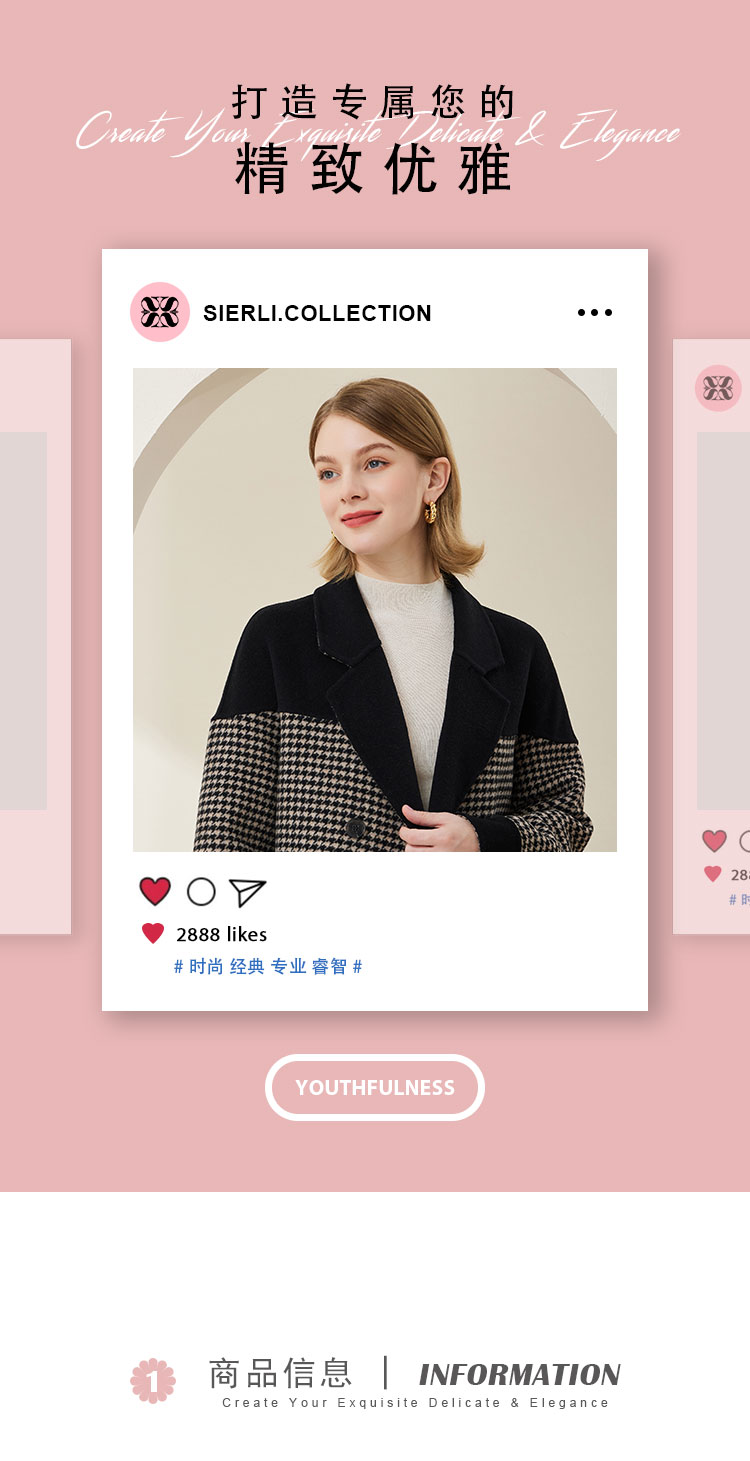Click the profile logo on right side card
The image size is (750, 1461).
718,388
